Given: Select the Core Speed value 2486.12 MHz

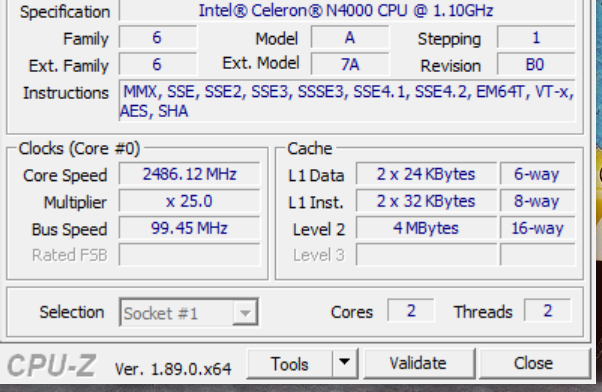Looking at the screenshot, I should 189,174.
